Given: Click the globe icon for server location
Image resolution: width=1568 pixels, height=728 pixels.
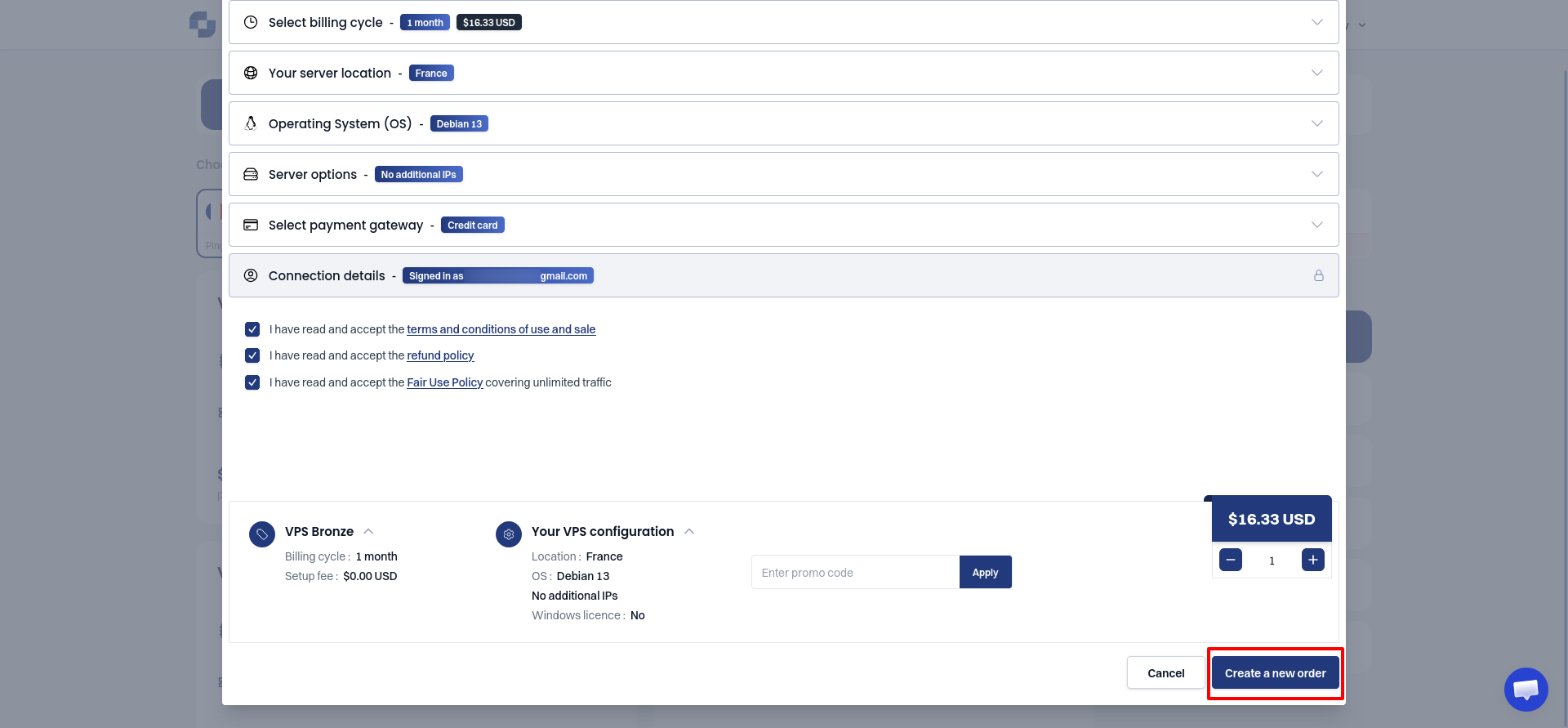Looking at the screenshot, I should point(251,73).
